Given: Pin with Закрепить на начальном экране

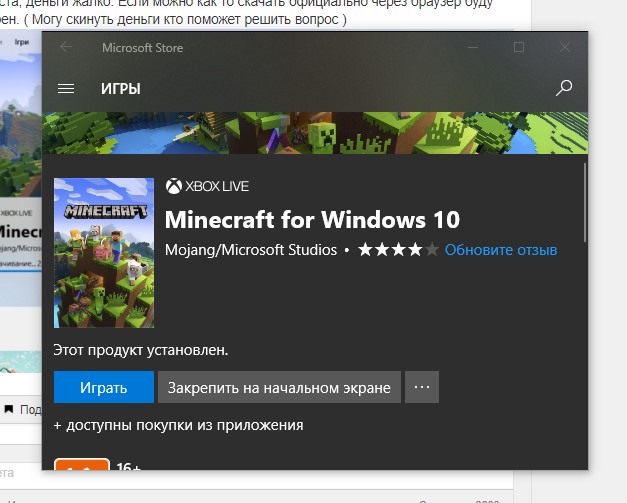Looking at the screenshot, I should pos(279,387).
